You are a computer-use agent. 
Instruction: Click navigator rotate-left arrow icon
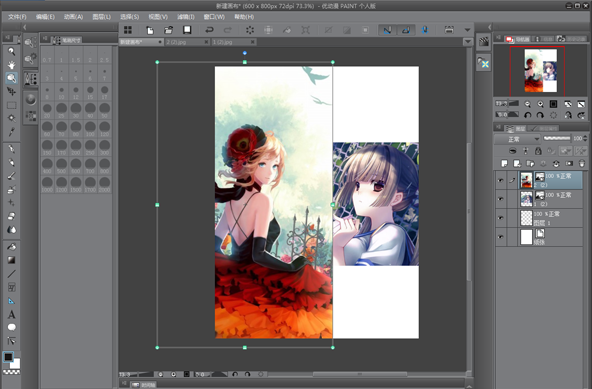tap(527, 115)
